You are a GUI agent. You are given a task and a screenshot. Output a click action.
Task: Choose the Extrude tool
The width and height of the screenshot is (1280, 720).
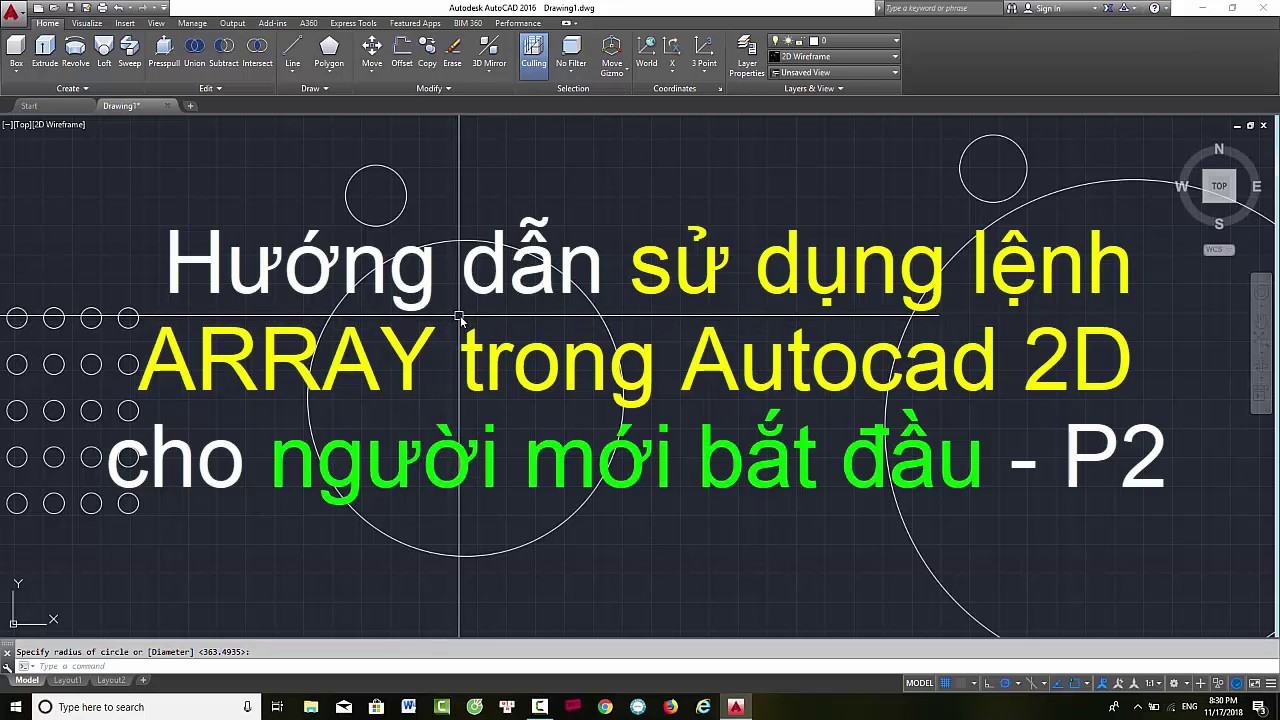pyautogui.click(x=45, y=52)
